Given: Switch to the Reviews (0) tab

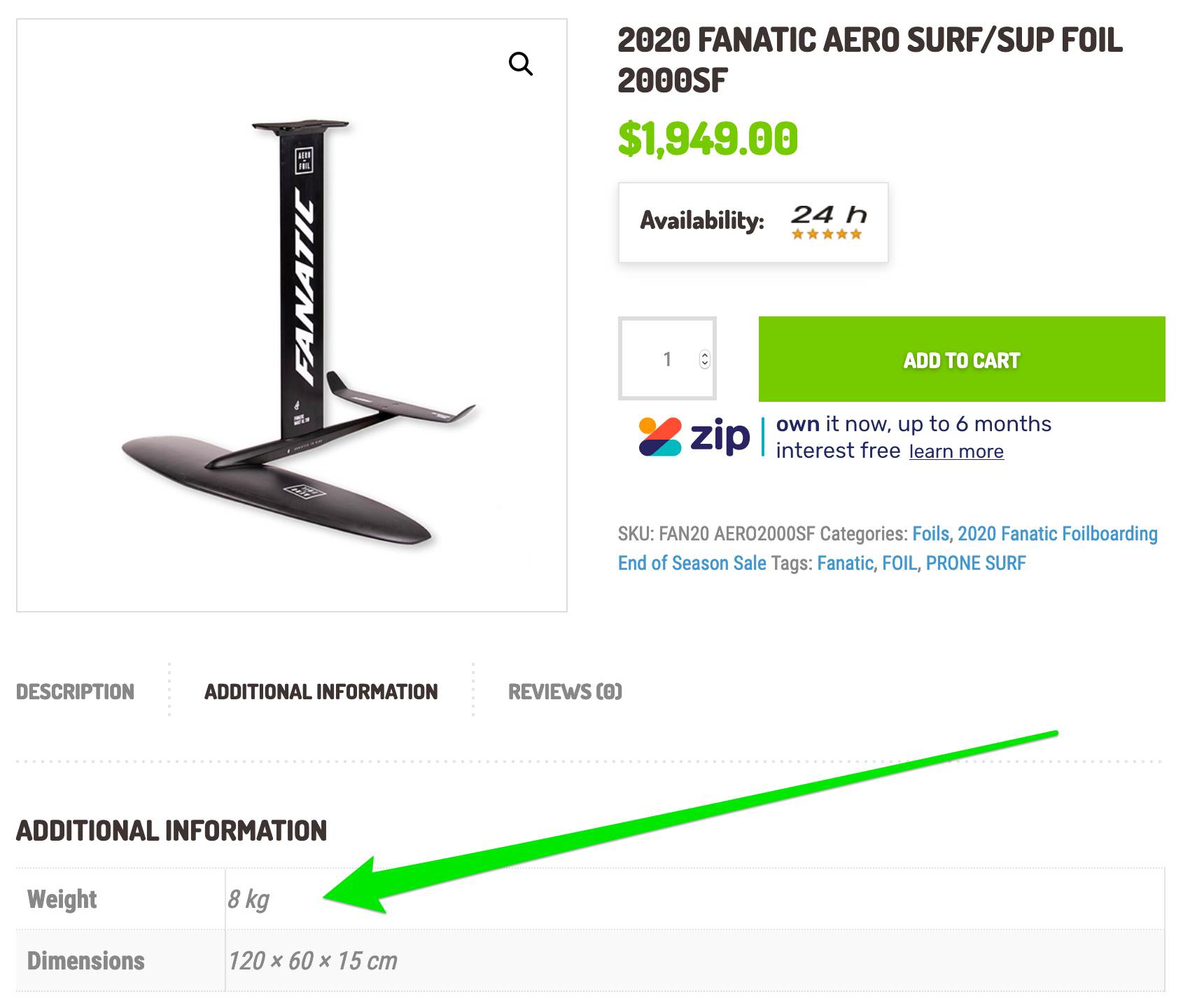Looking at the screenshot, I should pyautogui.click(x=565, y=692).
